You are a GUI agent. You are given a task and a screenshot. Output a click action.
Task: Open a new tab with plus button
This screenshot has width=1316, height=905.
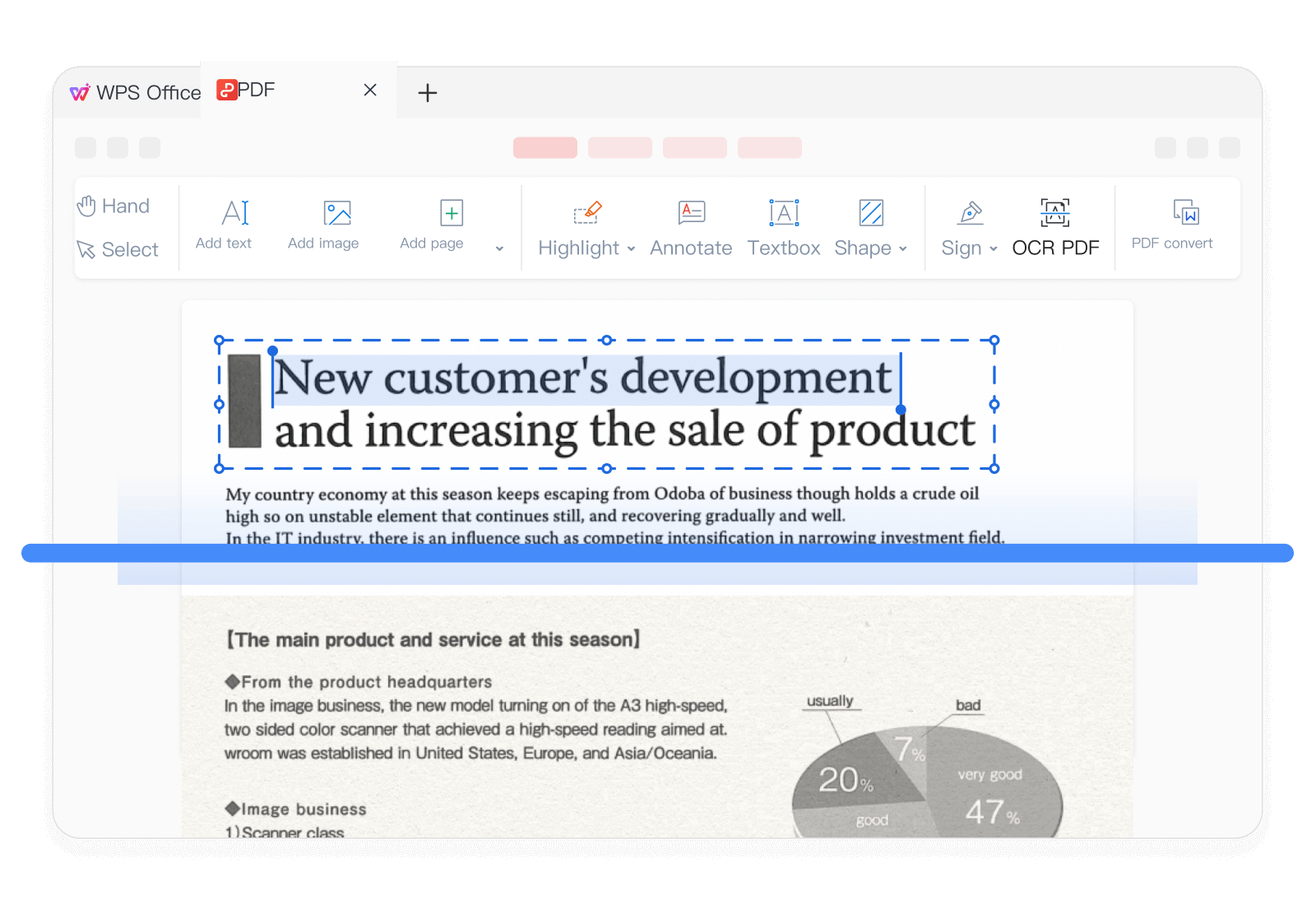tap(427, 93)
